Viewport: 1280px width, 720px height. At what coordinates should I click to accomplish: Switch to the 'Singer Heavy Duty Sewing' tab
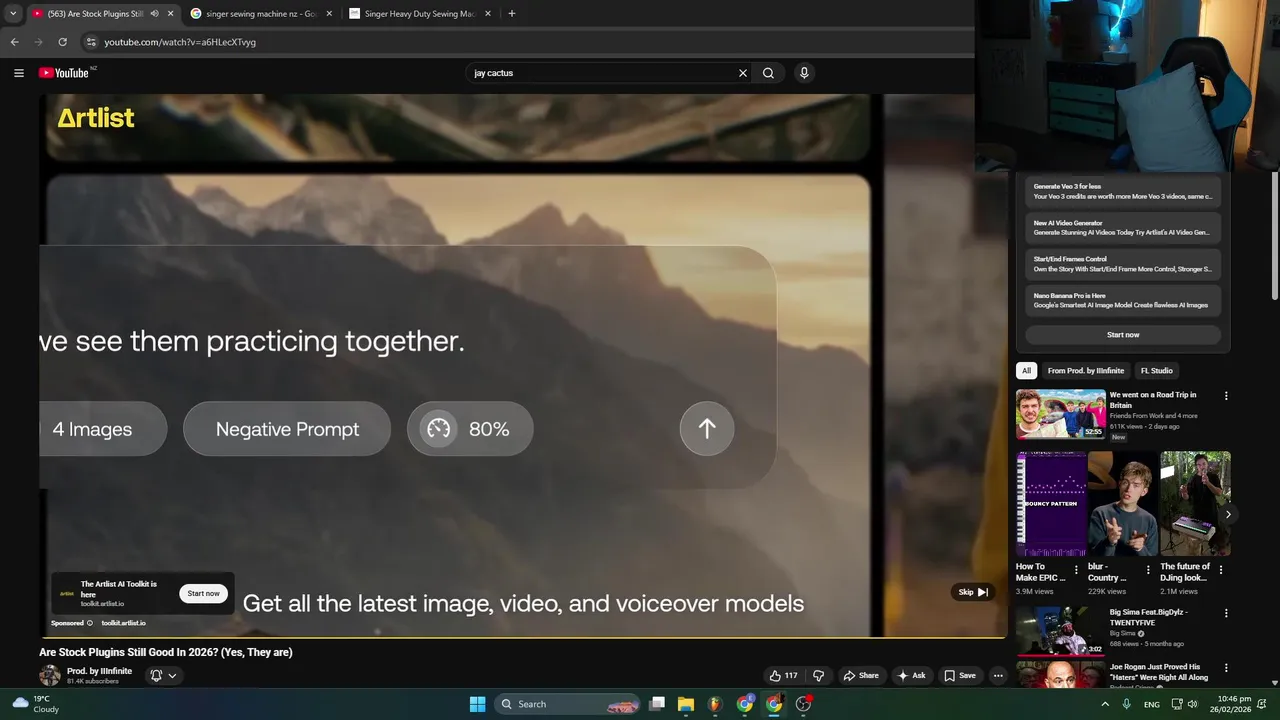tap(421, 14)
